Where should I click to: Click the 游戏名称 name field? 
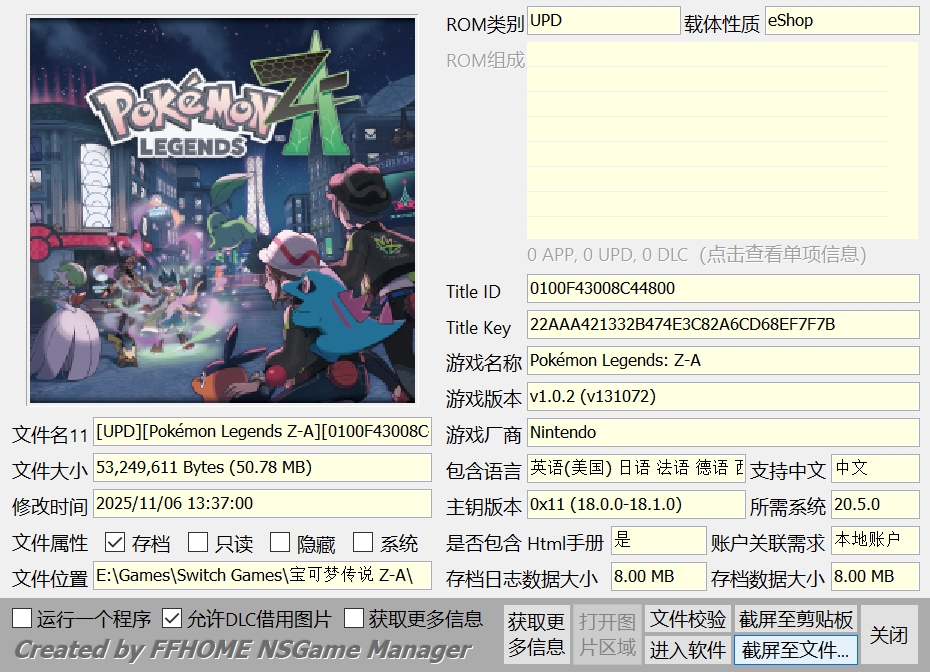(x=720, y=360)
